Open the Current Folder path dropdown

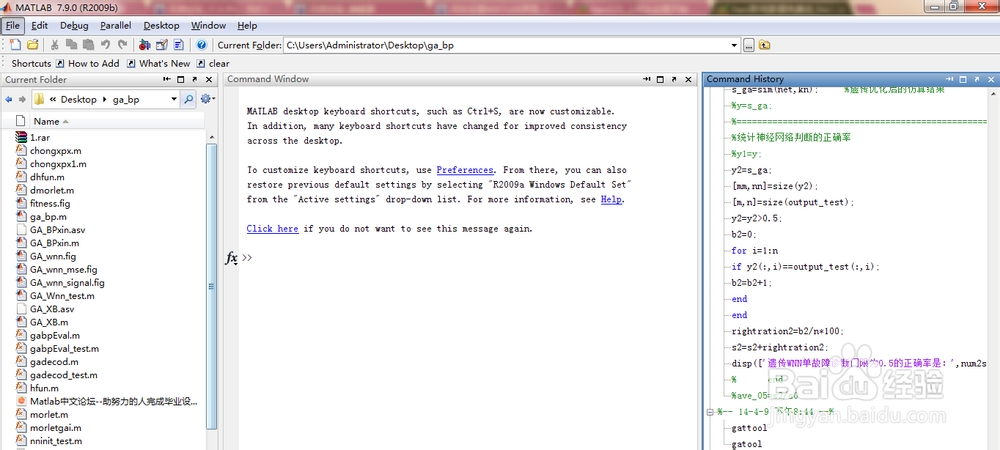(x=734, y=45)
